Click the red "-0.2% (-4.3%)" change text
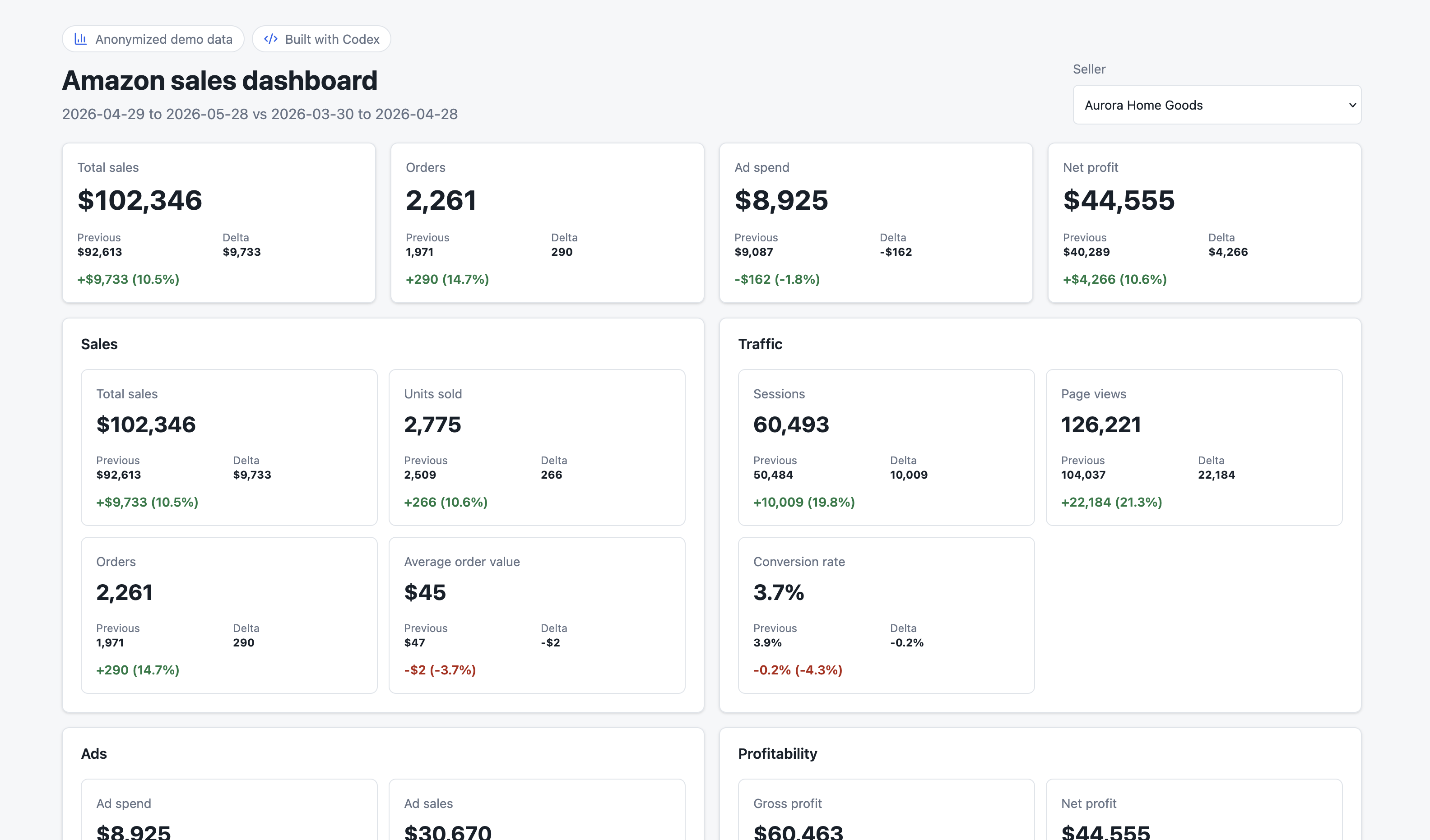Viewport: 1430px width, 840px height. click(x=798, y=670)
